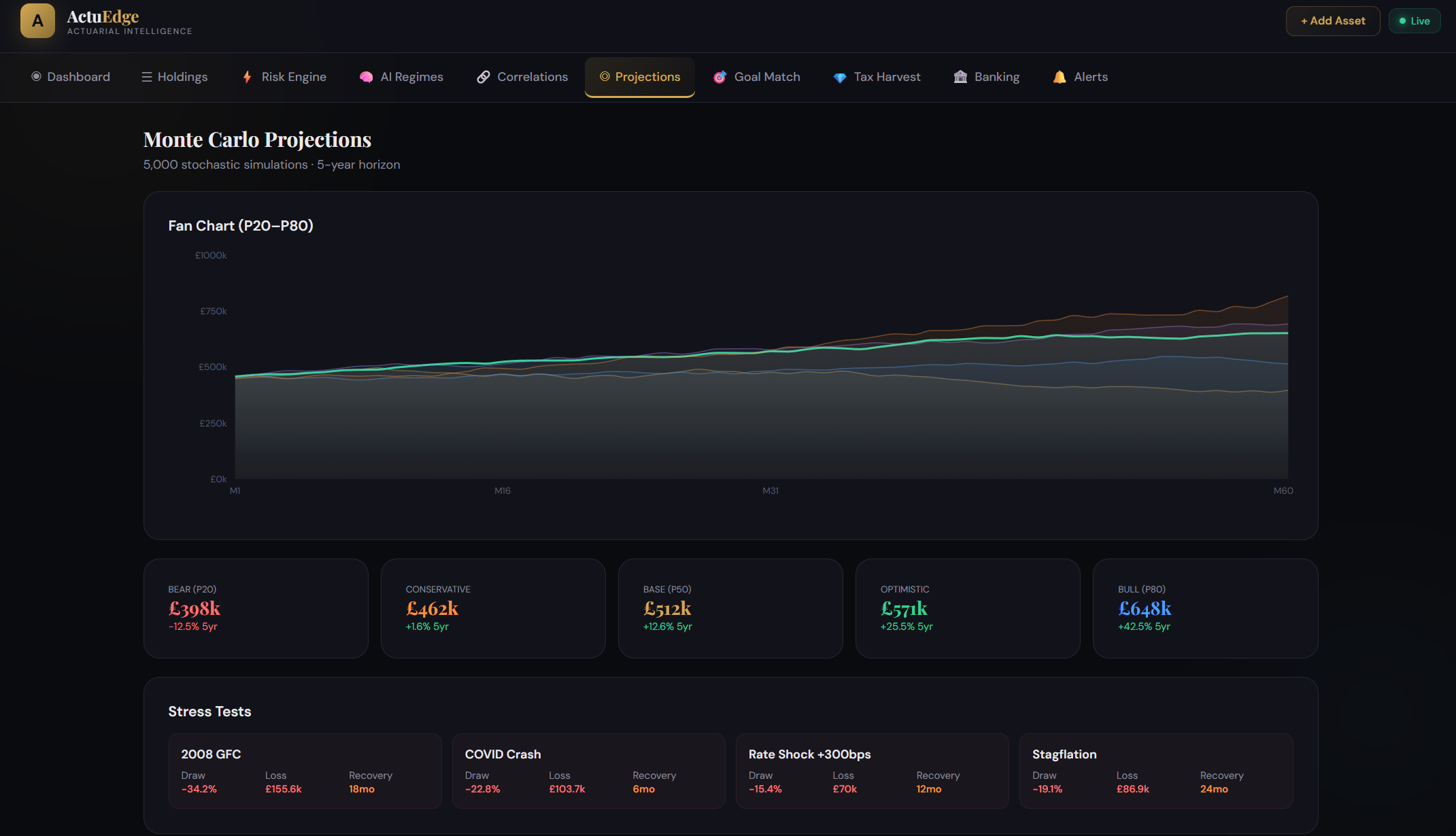Click the lightning bolt Risk Engine icon
The height and width of the screenshot is (836, 1456).
(247, 77)
